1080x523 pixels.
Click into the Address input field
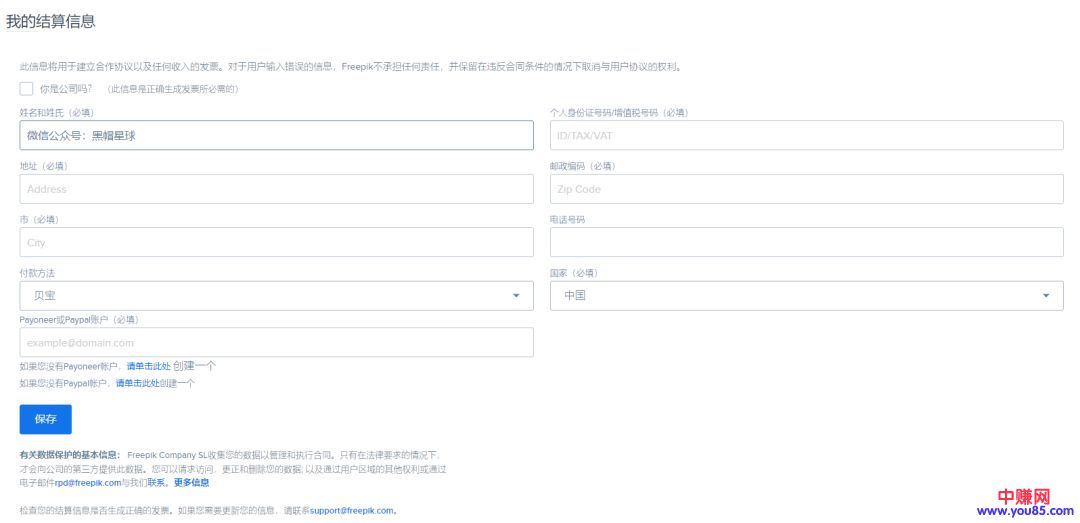(276, 189)
